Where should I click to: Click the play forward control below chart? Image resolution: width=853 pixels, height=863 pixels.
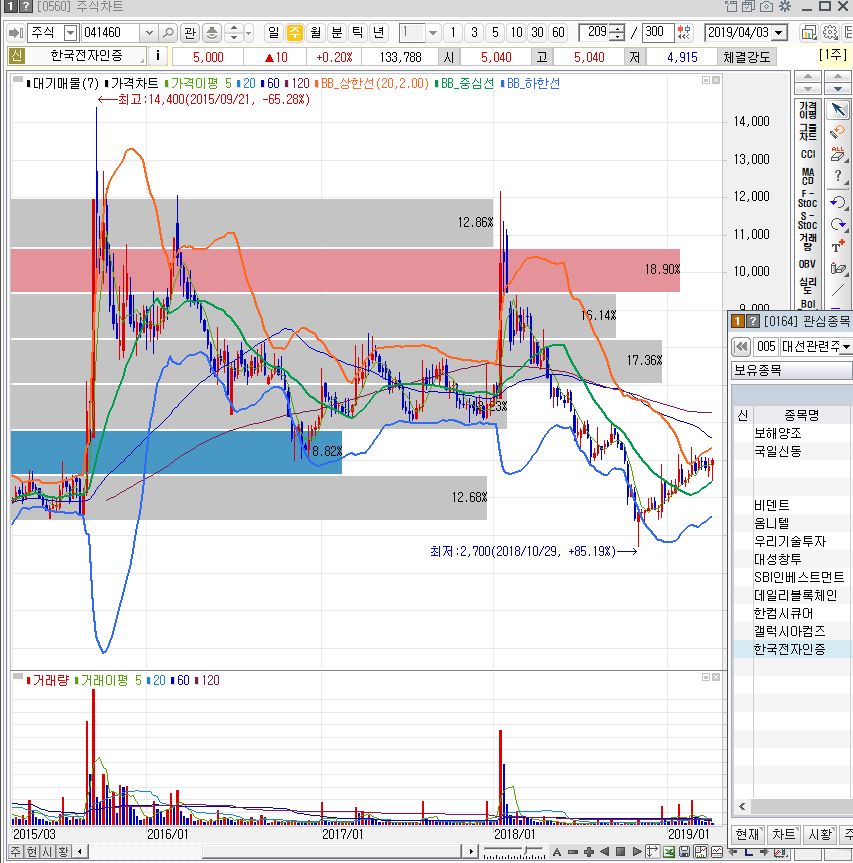(x=637, y=852)
